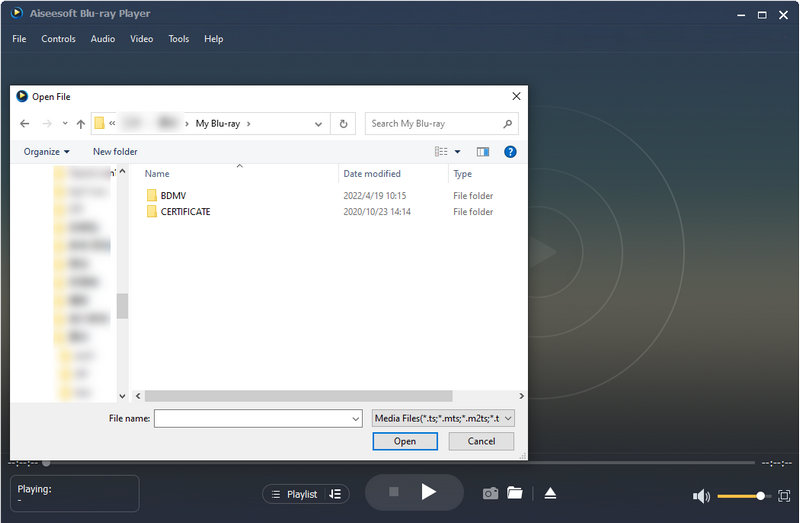Image resolution: width=800 pixels, height=523 pixels.
Task: Expand the change view options dropdown
Action: click(458, 152)
